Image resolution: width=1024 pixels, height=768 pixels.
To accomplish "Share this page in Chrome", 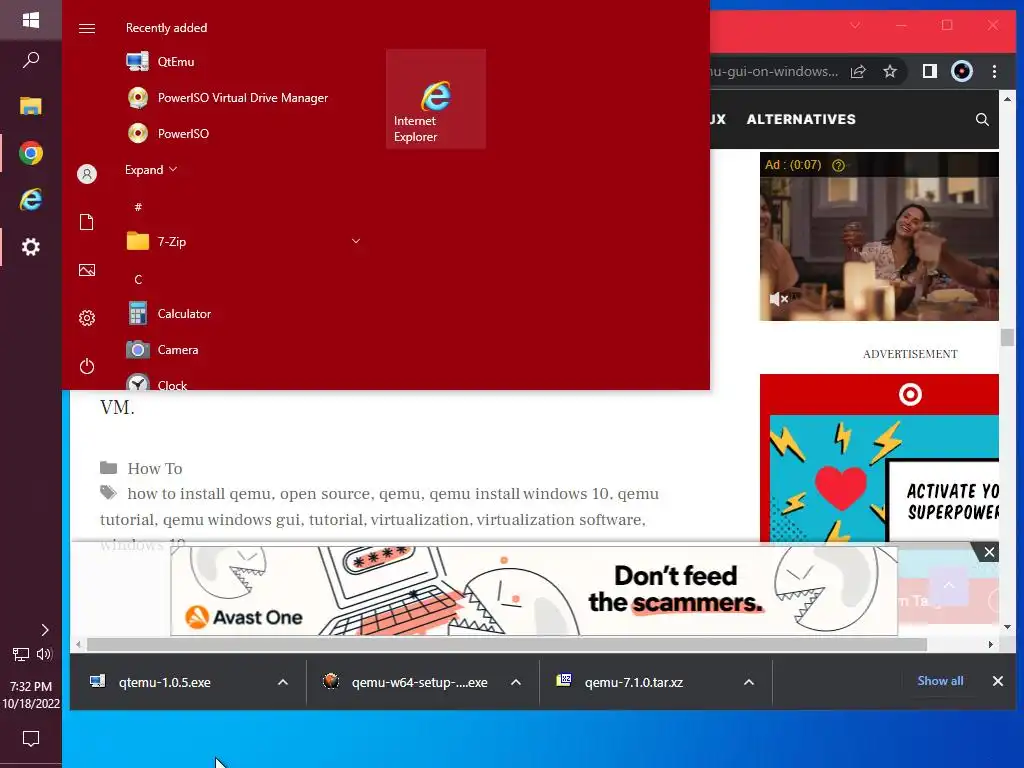I will tap(858, 71).
